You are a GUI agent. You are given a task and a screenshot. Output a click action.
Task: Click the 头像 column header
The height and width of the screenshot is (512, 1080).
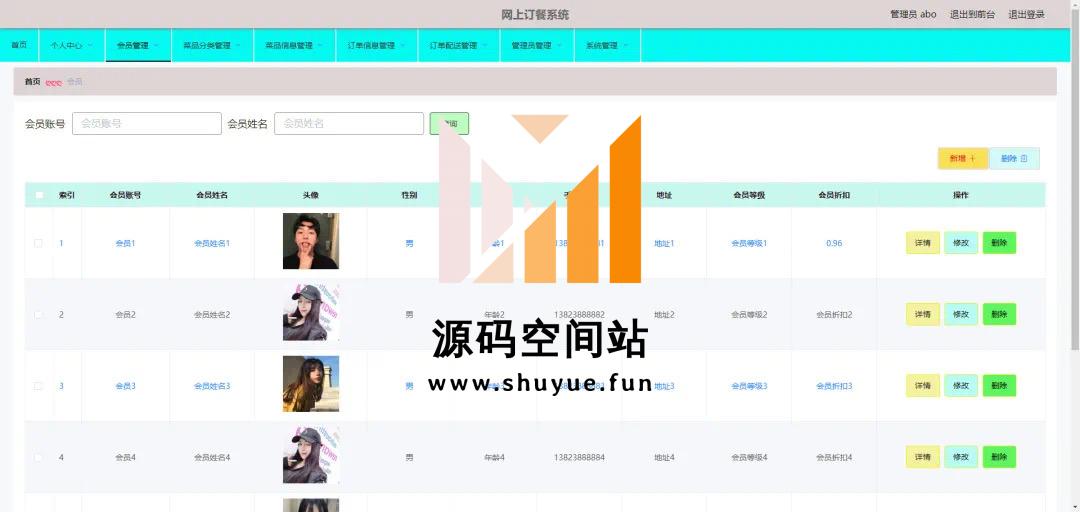pyautogui.click(x=311, y=195)
